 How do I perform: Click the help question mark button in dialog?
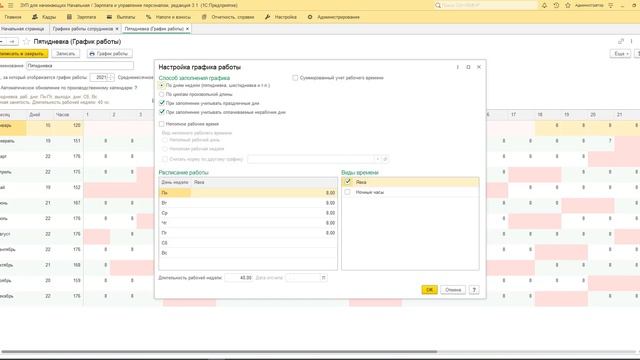click(x=474, y=290)
